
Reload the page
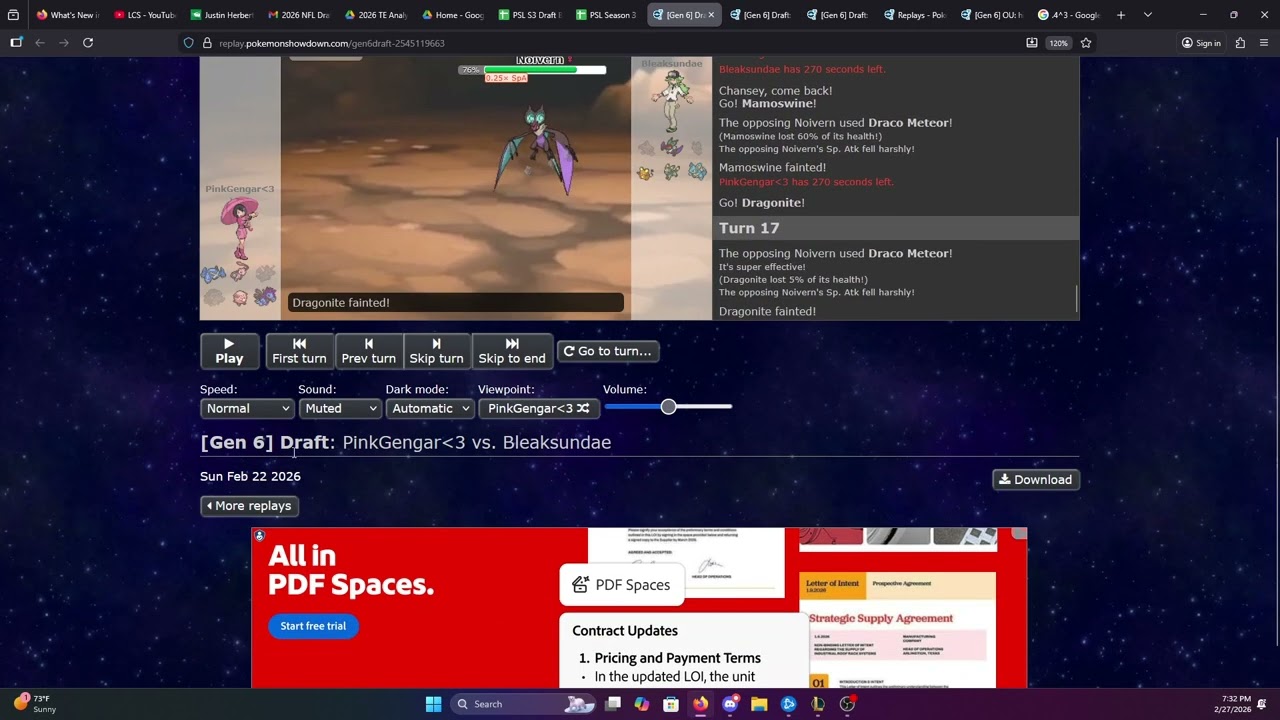tap(88, 43)
